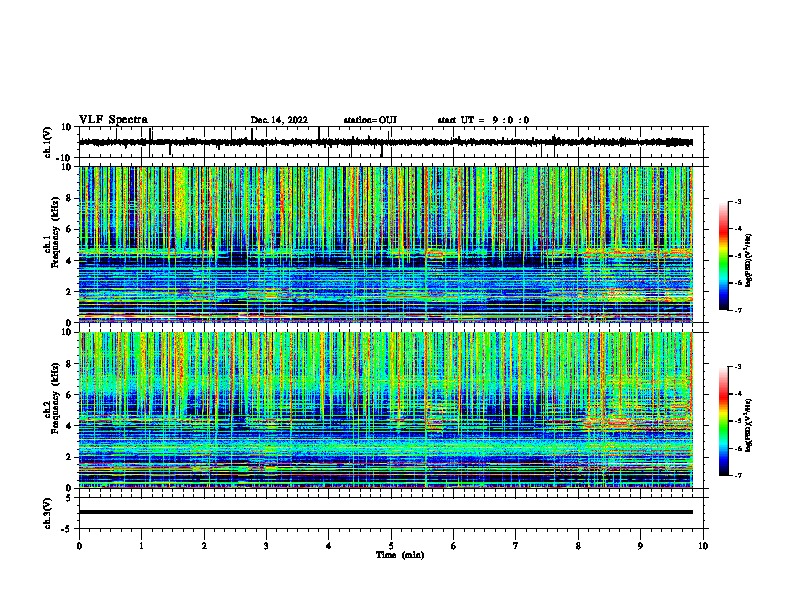Click inside the ch.2 spectrogram panel
The image size is (792, 612).
tap(385, 410)
